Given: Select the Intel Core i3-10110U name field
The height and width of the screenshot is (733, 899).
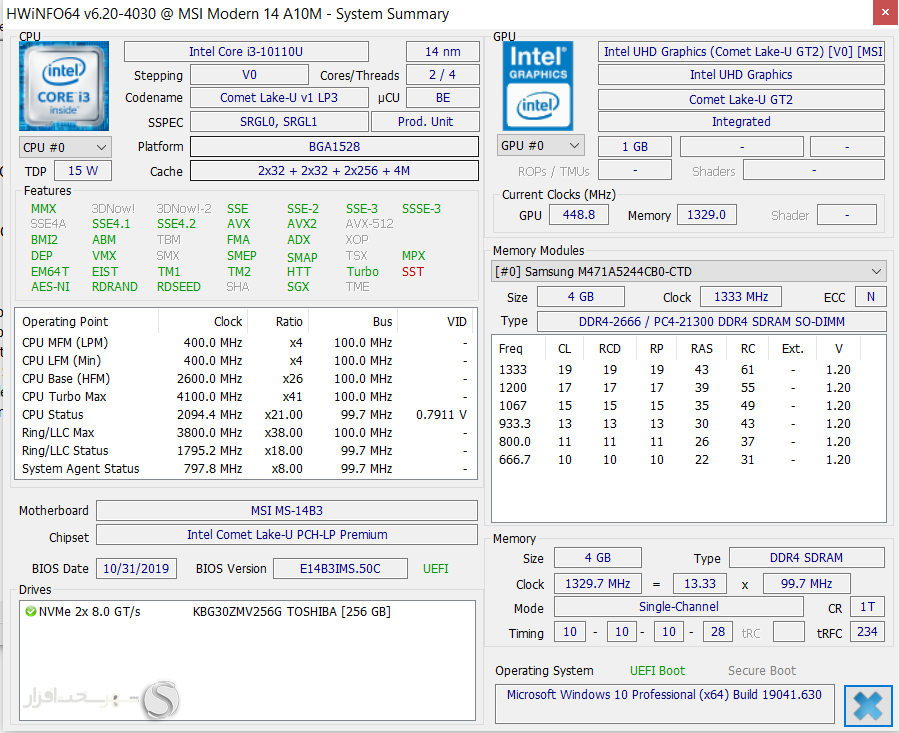Looking at the screenshot, I should pos(246,52).
